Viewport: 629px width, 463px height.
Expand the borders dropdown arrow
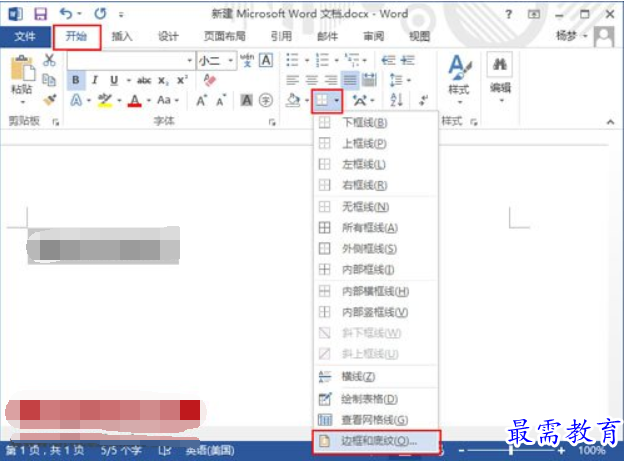coord(337,100)
